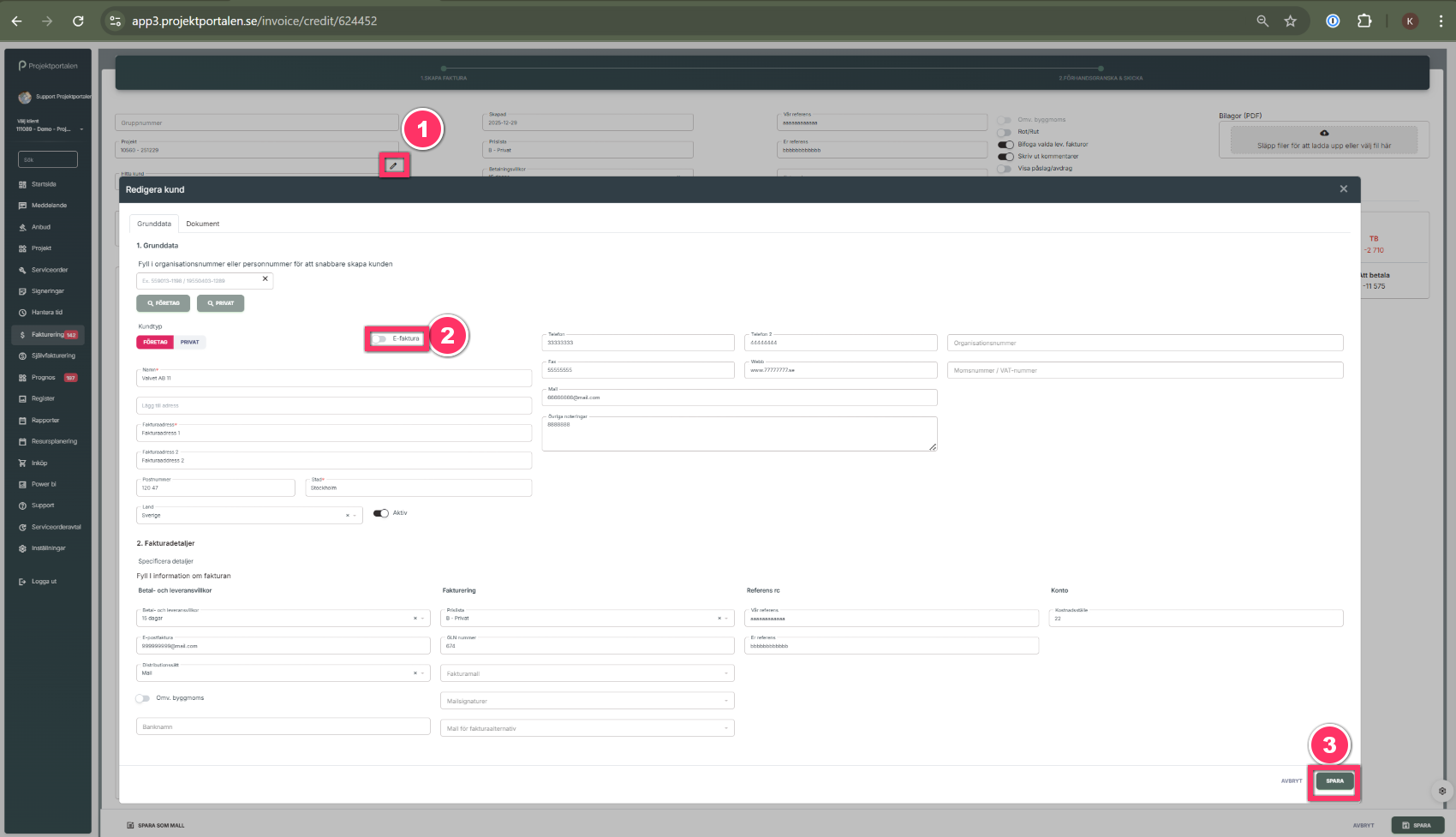Switch to the Grunddata tab
The height and width of the screenshot is (837, 1456).
tap(154, 224)
